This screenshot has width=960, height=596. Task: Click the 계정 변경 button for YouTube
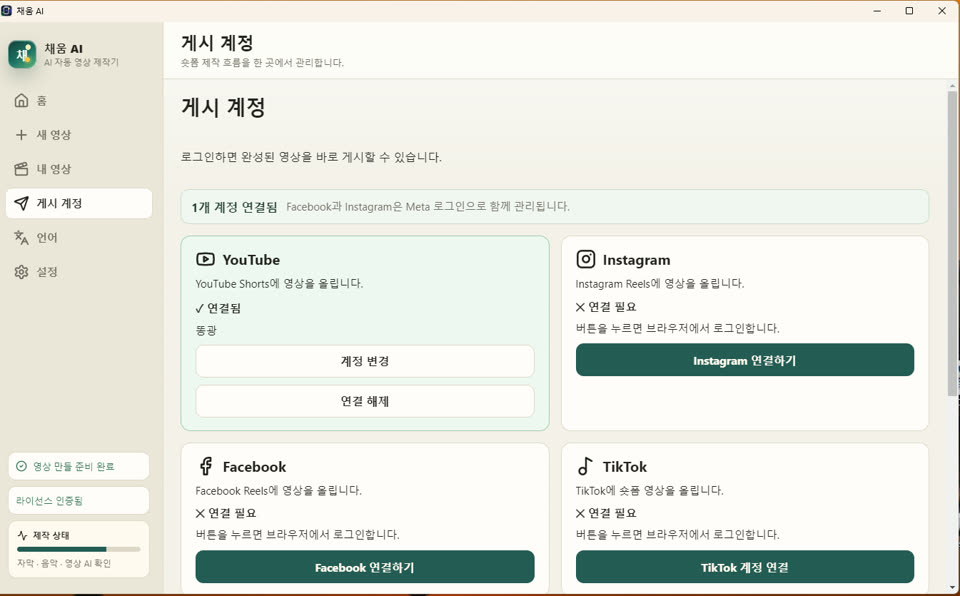(x=365, y=361)
